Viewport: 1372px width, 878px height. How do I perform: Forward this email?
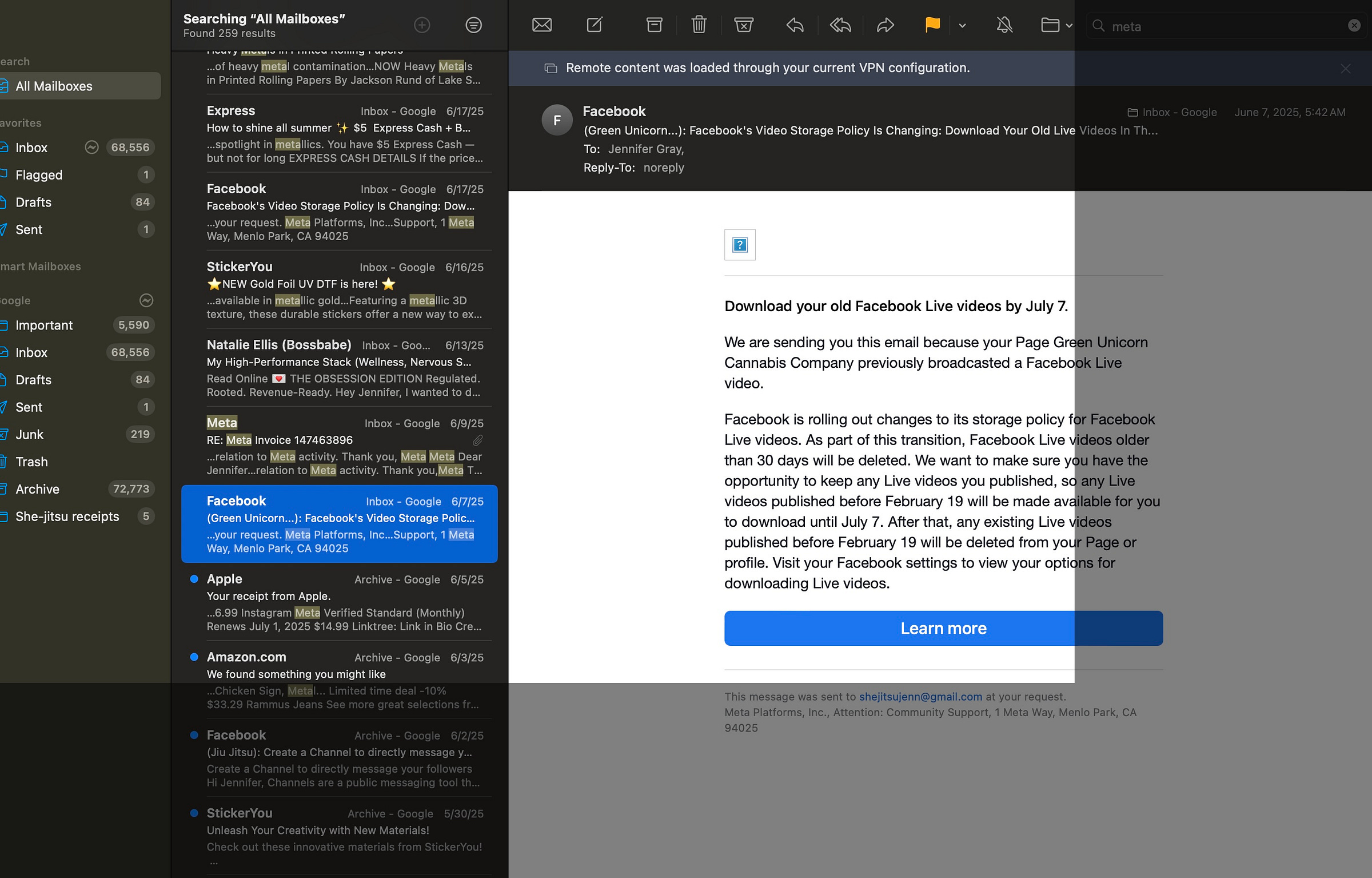tap(885, 25)
